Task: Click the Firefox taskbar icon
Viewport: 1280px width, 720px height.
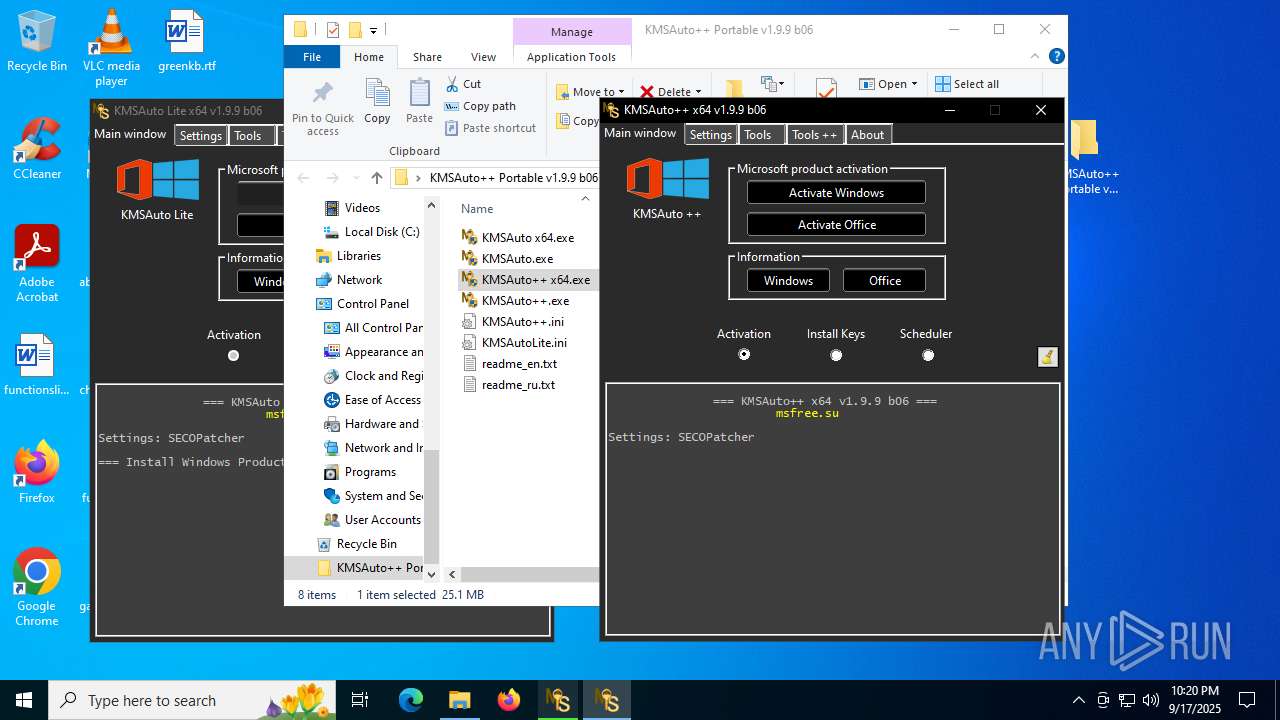Action: [509, 700]
